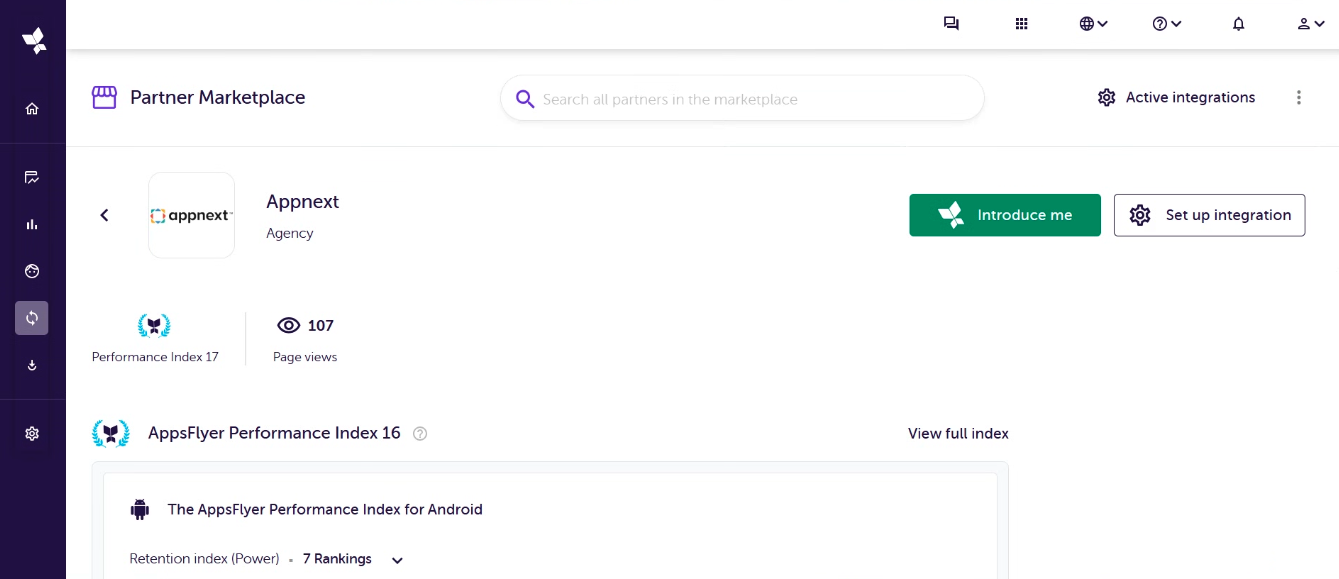Viewport: 1339px width, 579px height.
Task: Click the 107 page views count
Action: 321,325
